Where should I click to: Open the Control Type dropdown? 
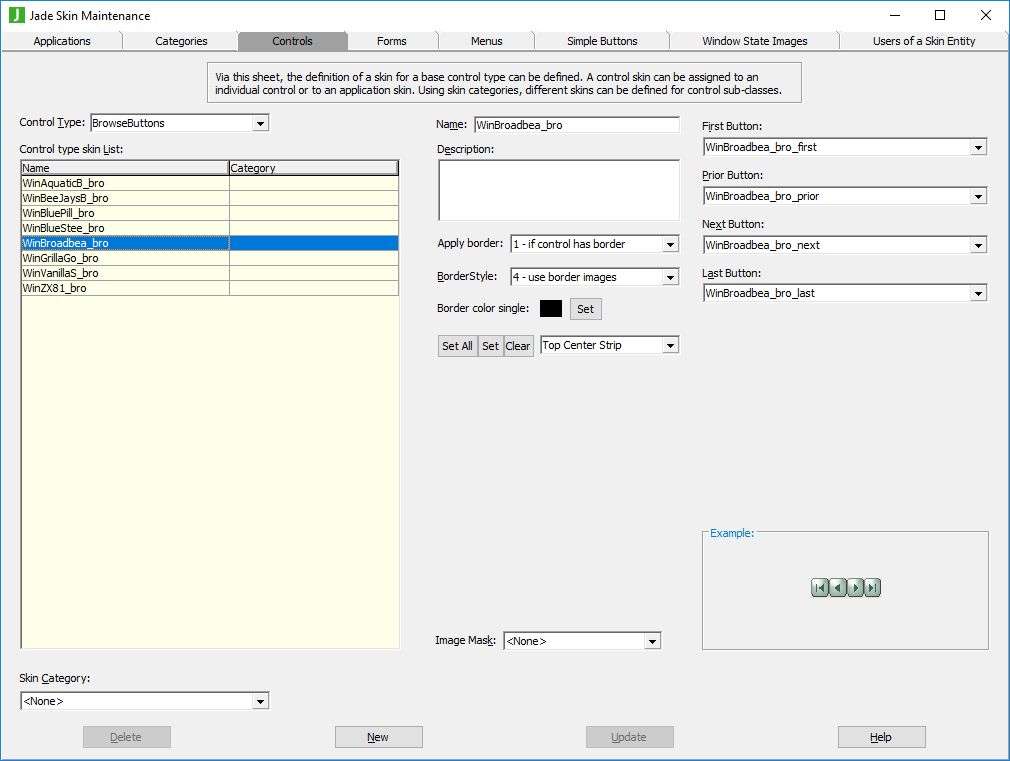coord(260,123)
